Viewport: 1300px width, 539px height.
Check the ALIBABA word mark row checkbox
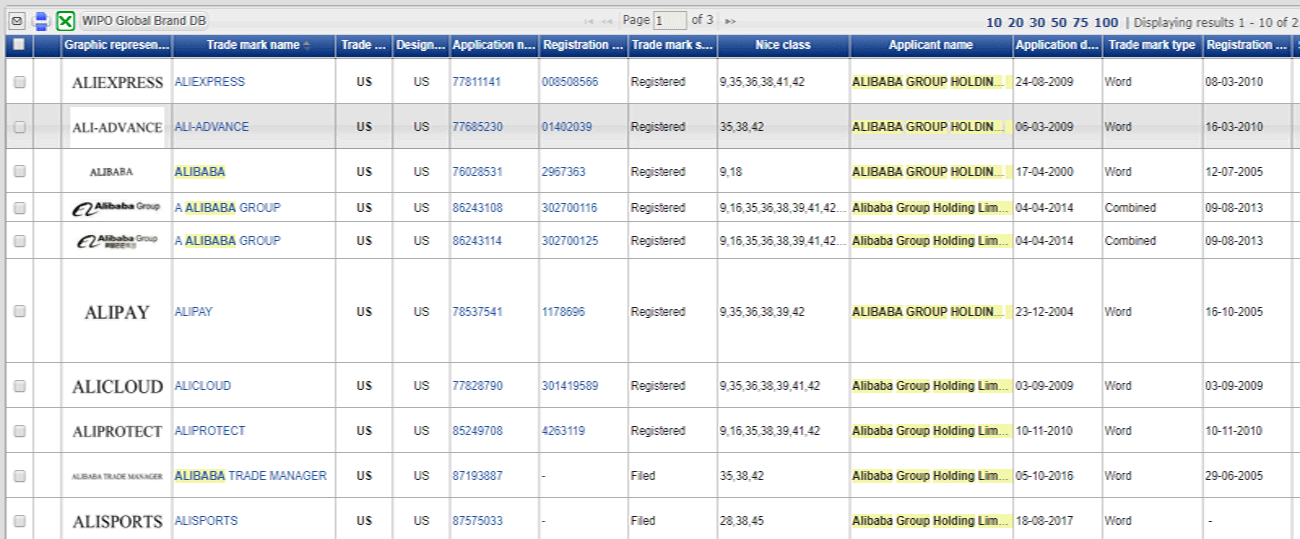tap(19, 172)
